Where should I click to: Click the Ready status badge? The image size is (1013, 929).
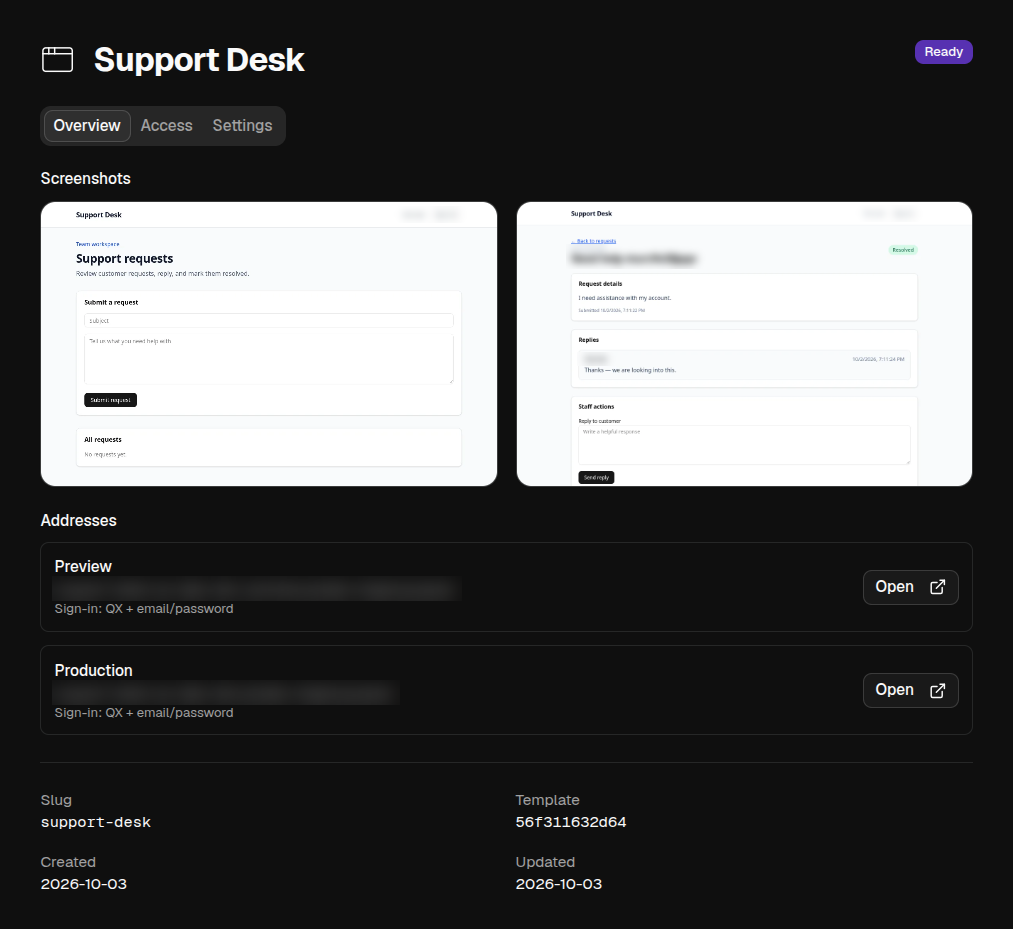pos(943,52)
